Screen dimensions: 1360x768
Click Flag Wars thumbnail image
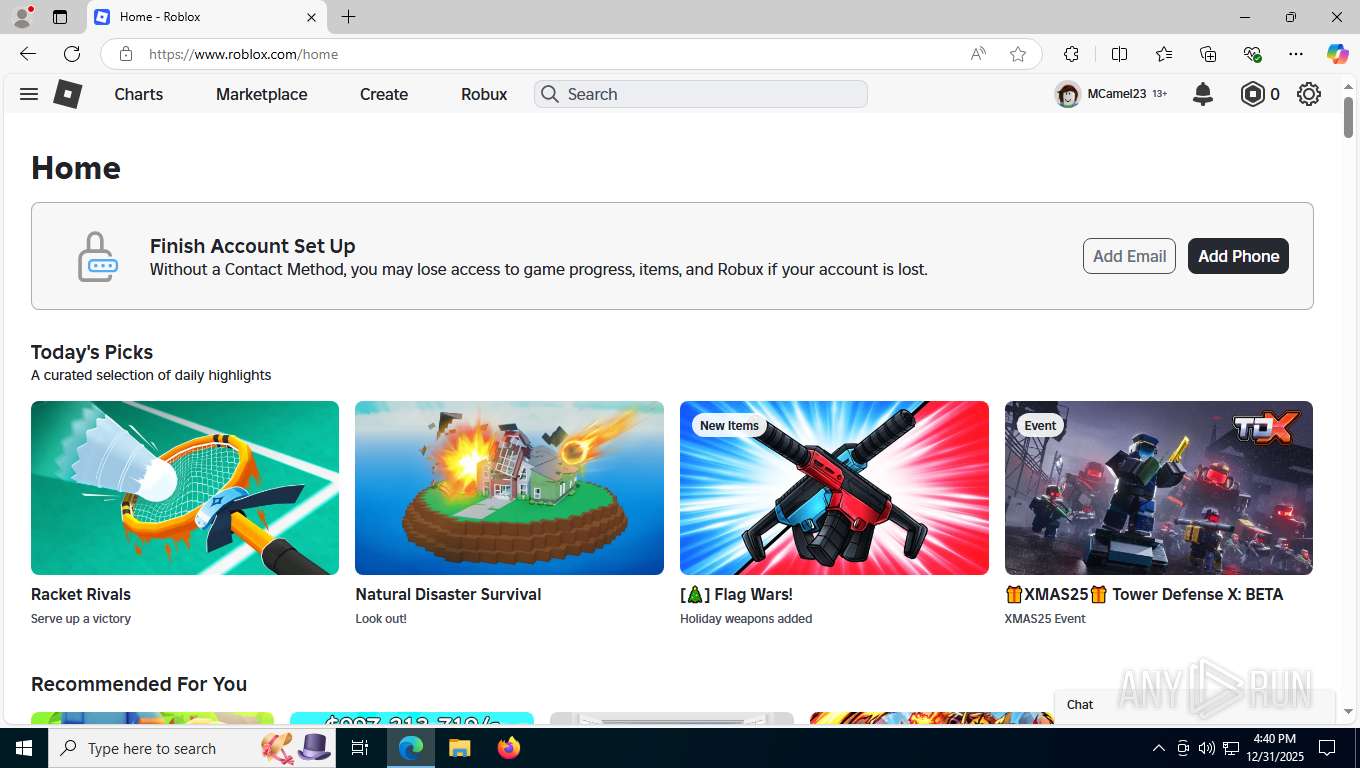[834, 488]
